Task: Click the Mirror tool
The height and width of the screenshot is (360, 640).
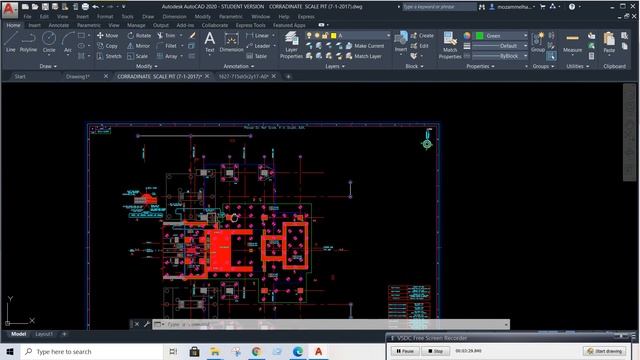Action: pyautogui.click(x=138, y=46)
